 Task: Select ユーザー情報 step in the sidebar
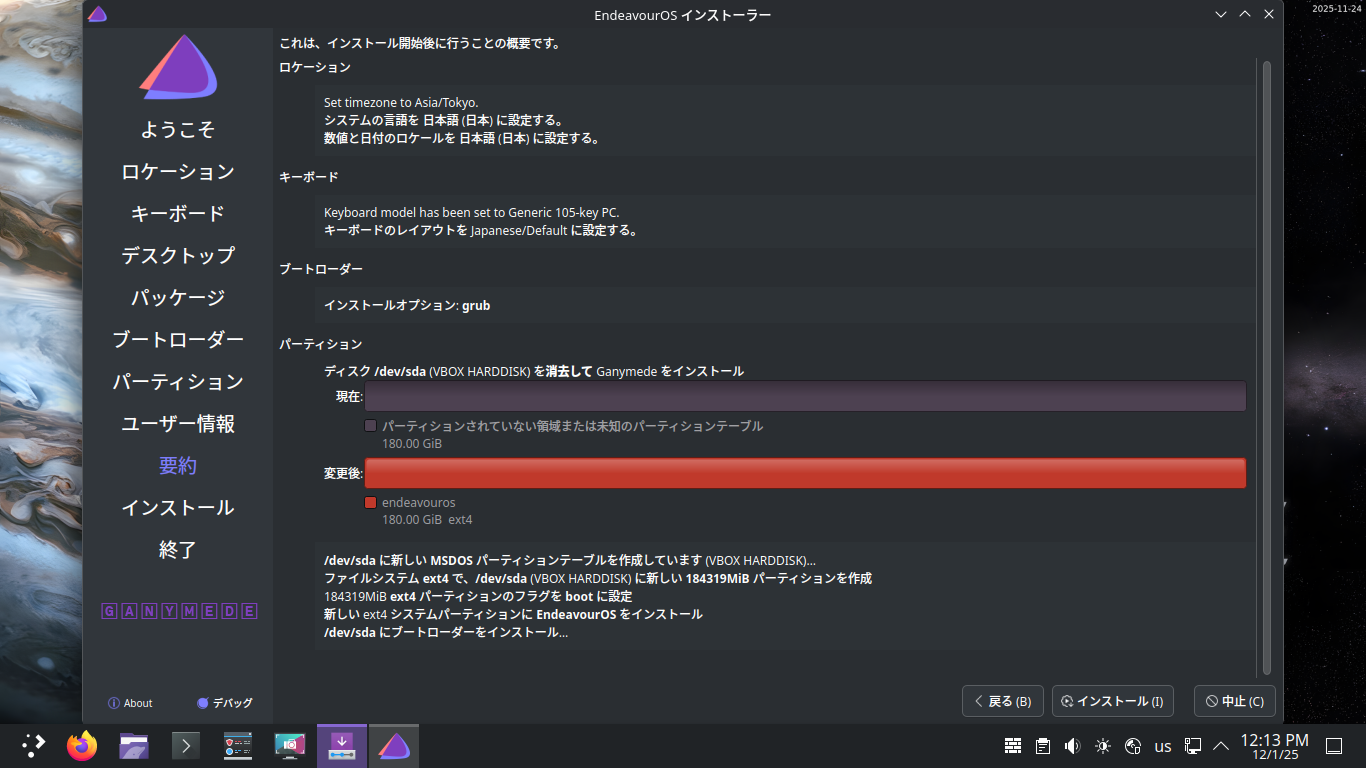point(178,424)
